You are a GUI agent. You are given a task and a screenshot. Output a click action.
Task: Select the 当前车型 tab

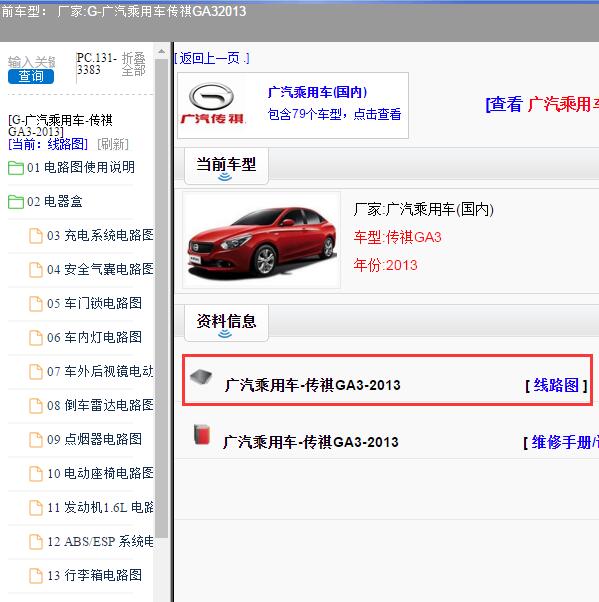(x=226, y=166)
